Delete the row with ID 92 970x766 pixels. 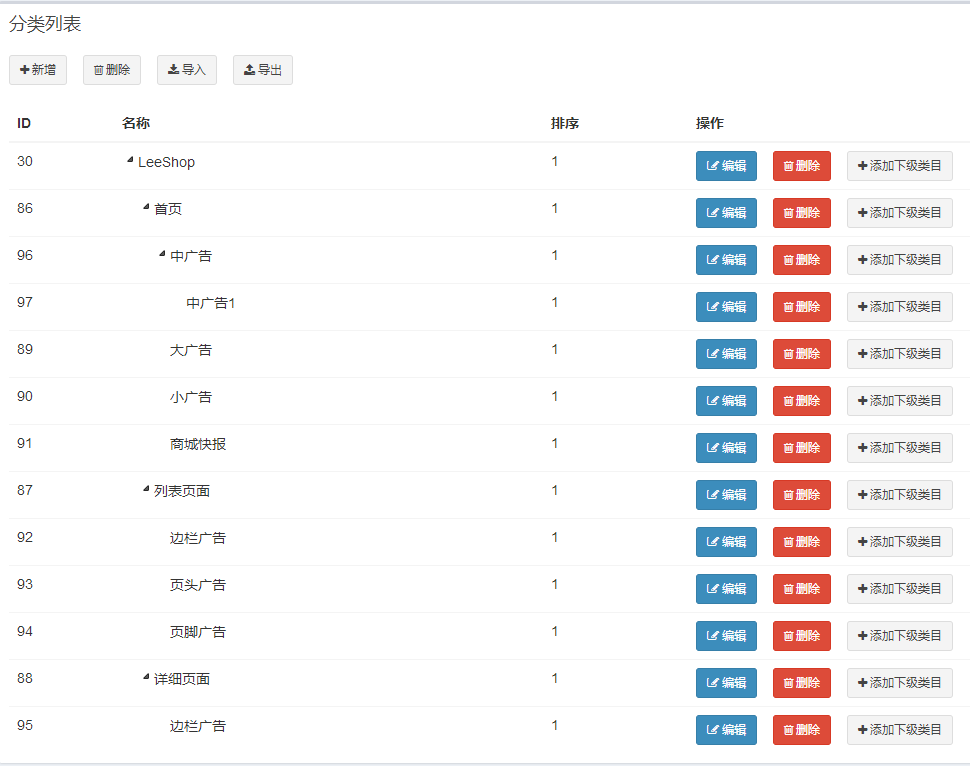pyautogui.click(x=802, y=542)
